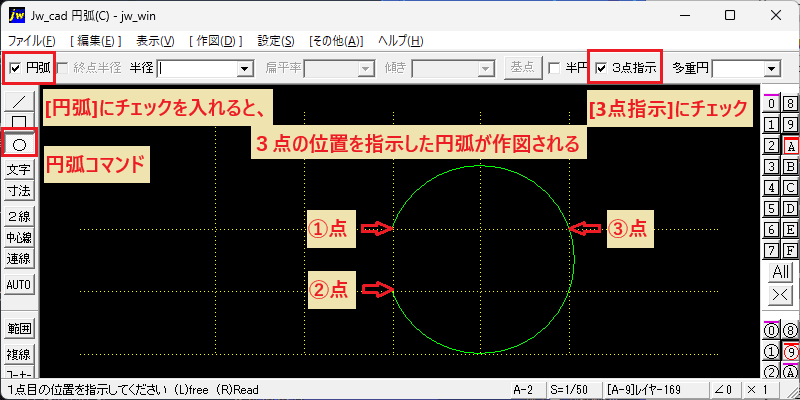Image resolution: width=800 pixels, height=400 pixels.
Task: Select layer group 8 circle button
Action: coord(790,331)
